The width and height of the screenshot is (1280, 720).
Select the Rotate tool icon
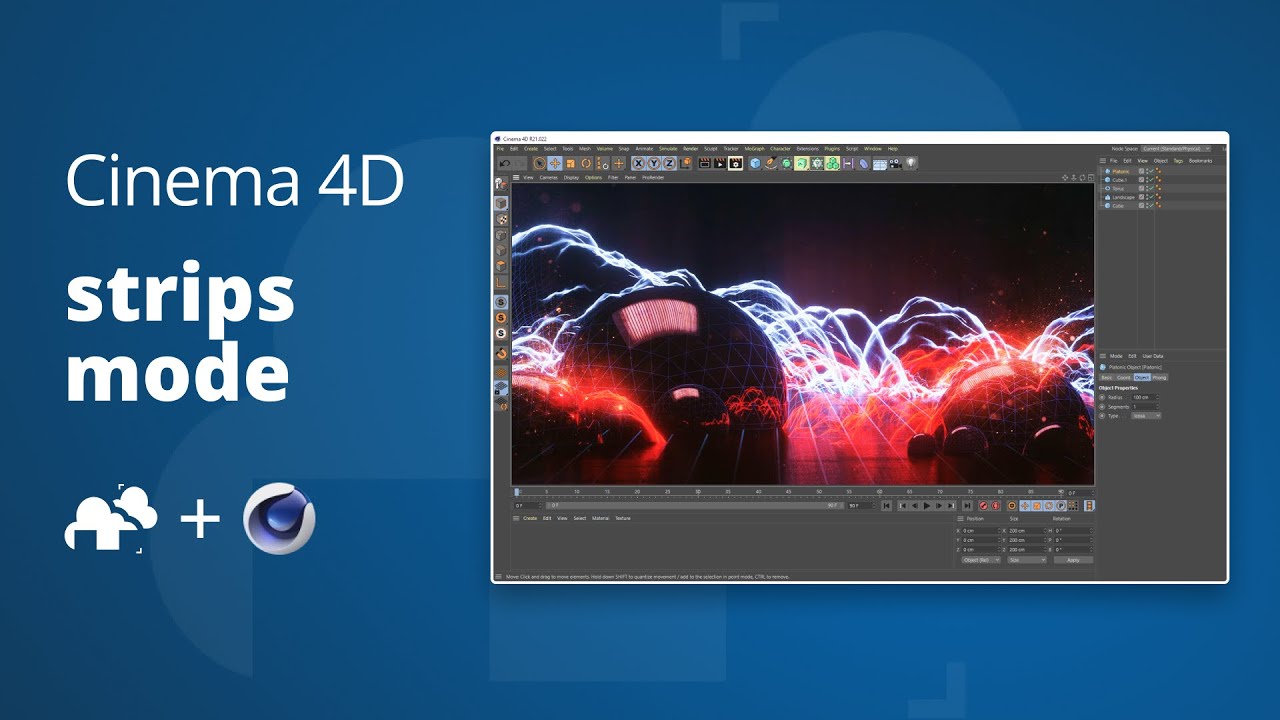point(586,163)
